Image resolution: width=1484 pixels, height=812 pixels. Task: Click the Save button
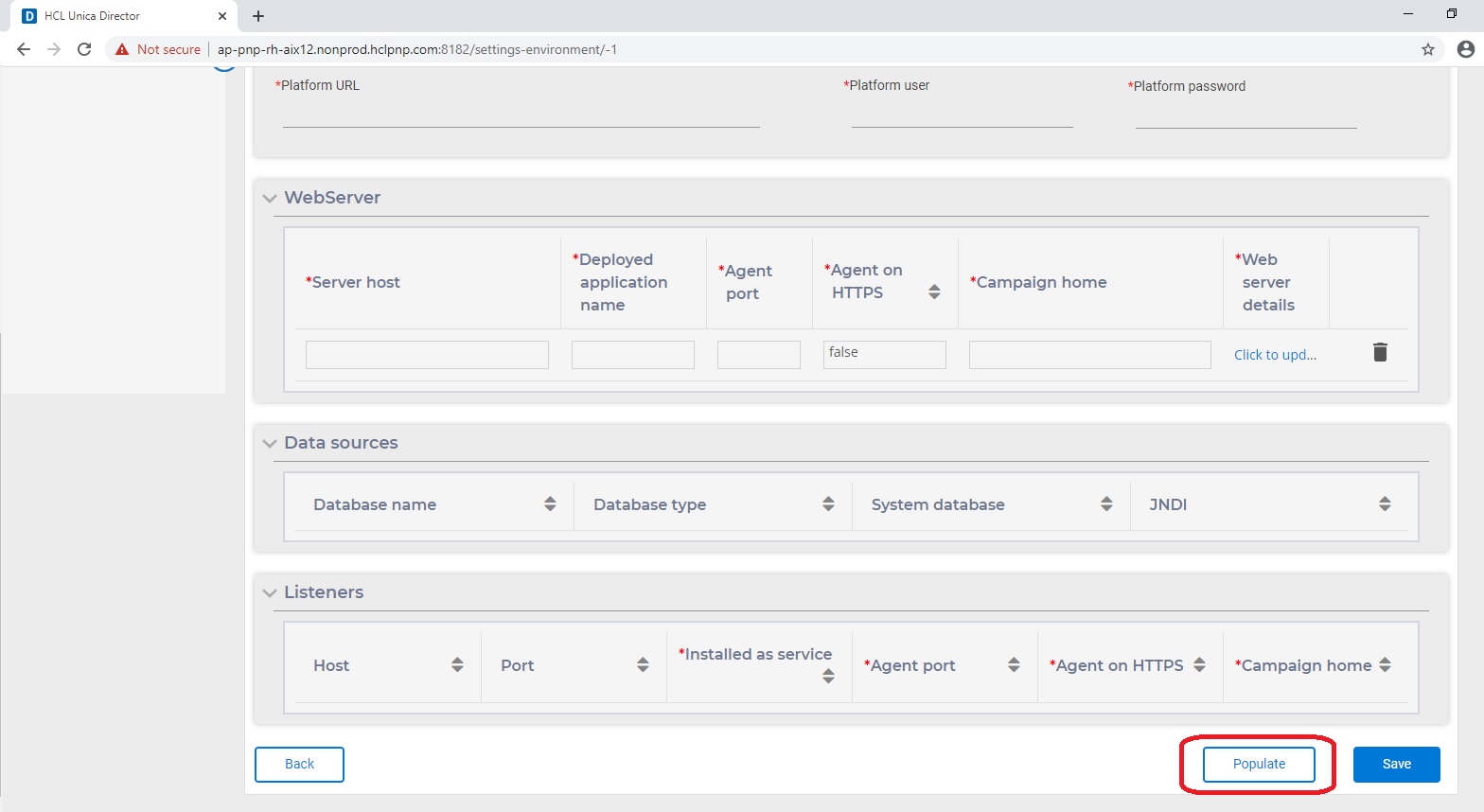click(x=1396, y=765)
